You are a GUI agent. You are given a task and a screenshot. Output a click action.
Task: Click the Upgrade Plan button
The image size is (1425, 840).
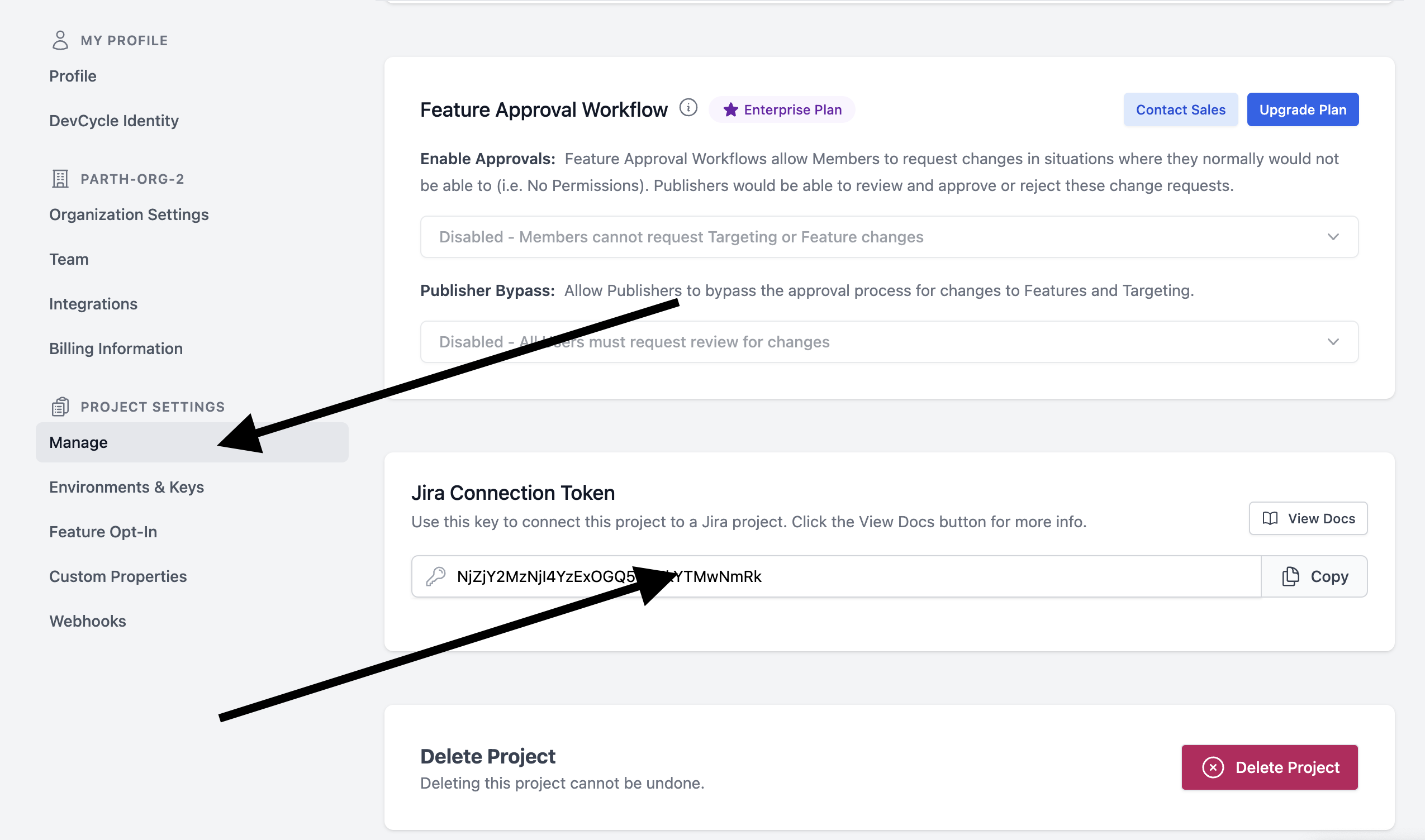(x=1303, y=109)
